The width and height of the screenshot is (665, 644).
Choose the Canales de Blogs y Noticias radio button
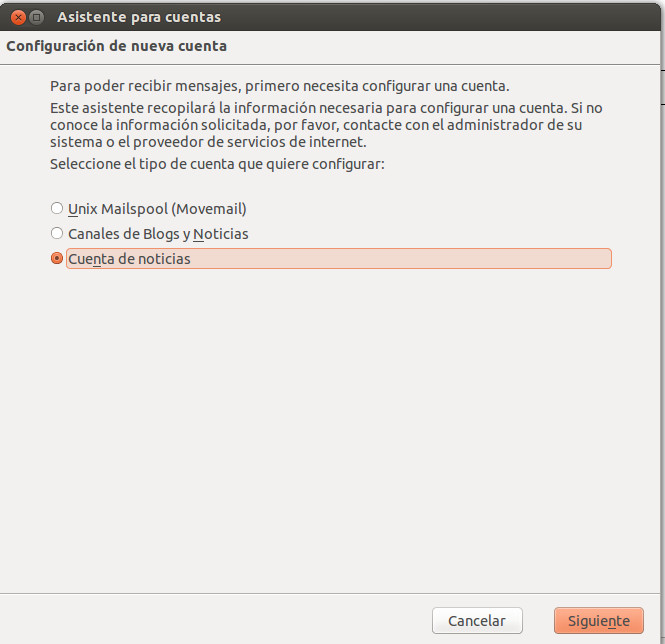(x=57, y=233)
